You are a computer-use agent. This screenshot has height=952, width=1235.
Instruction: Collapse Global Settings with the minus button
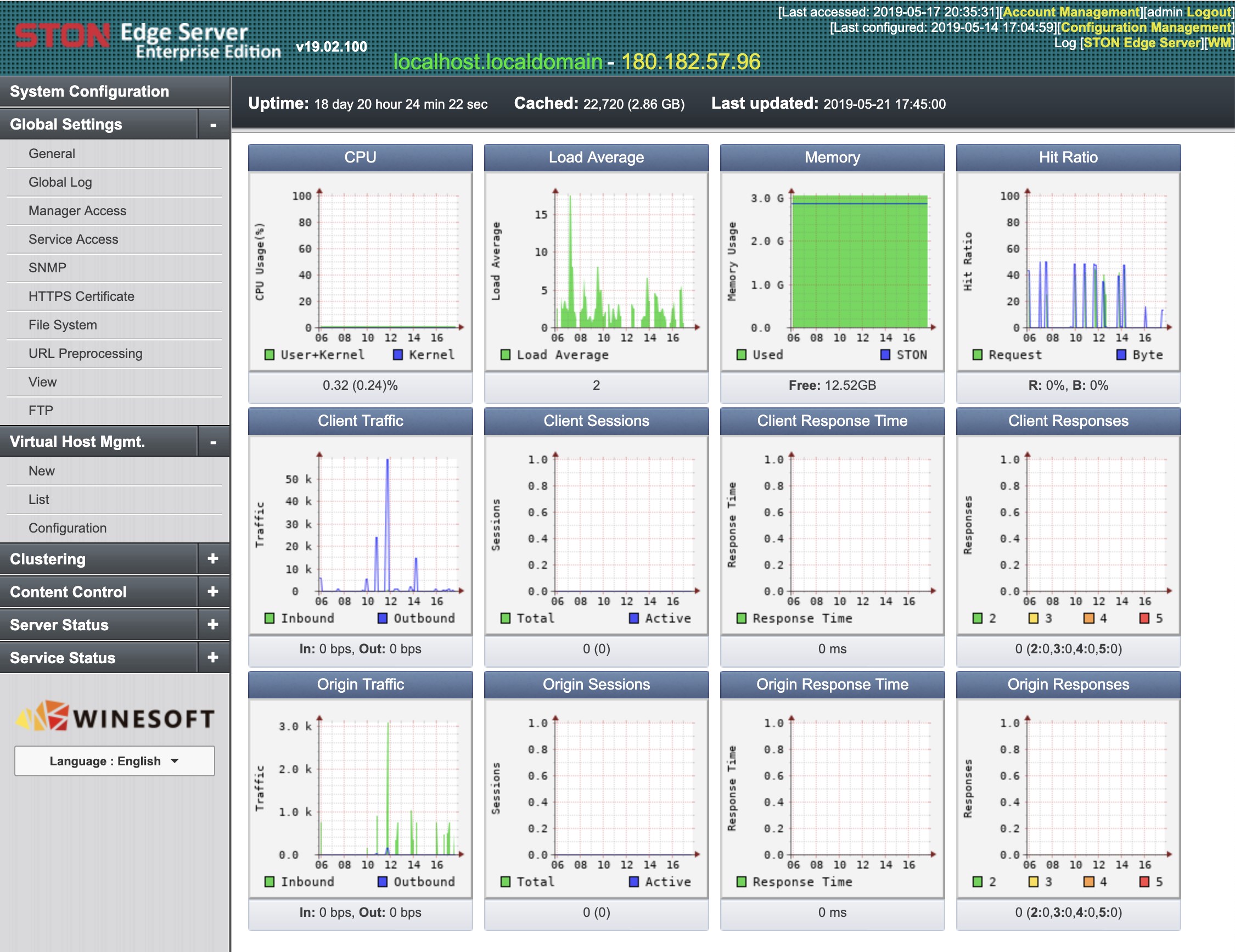pos(213,125)
